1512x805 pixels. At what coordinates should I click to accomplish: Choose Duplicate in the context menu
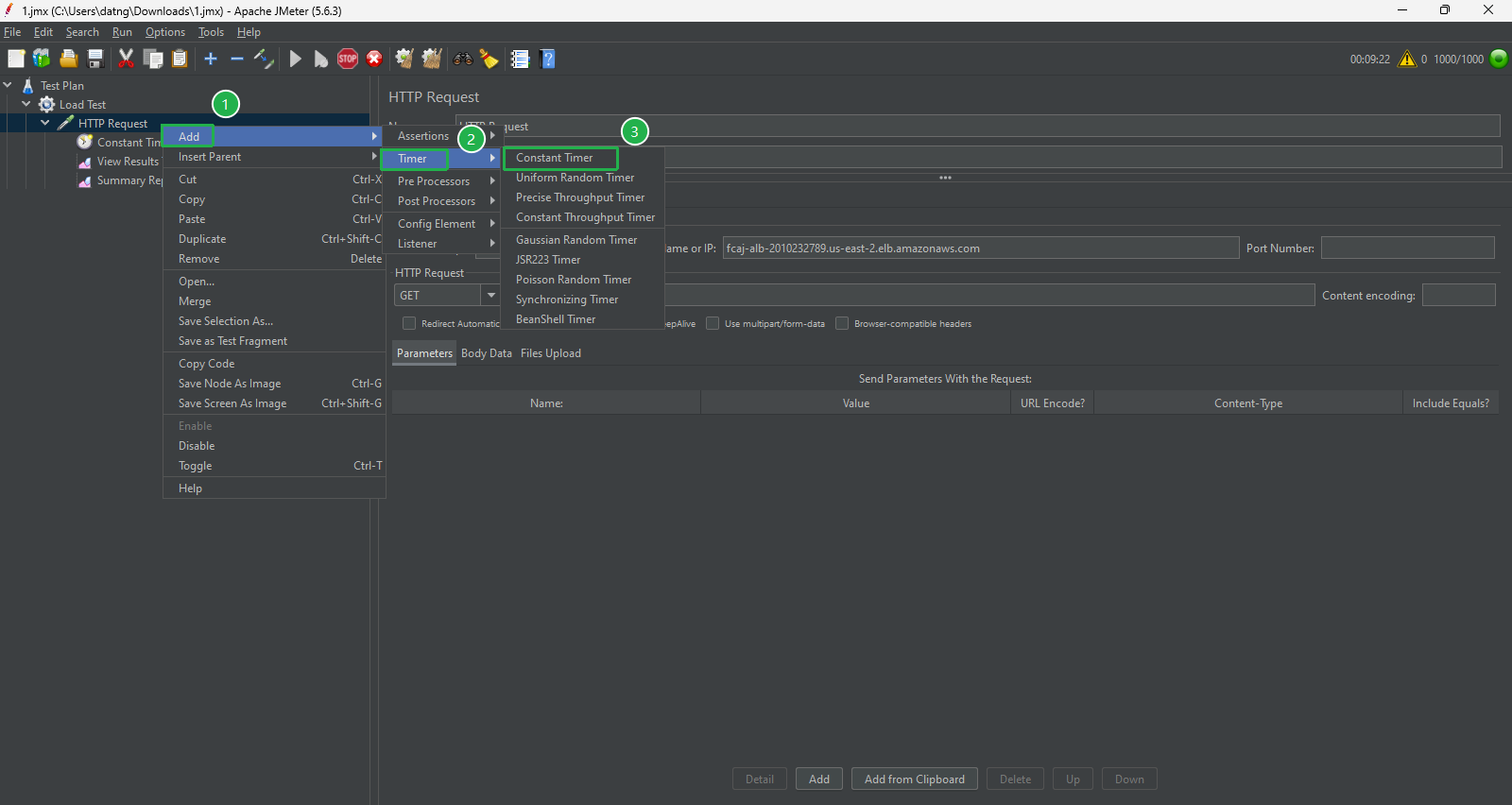click(x=273, y=239)
